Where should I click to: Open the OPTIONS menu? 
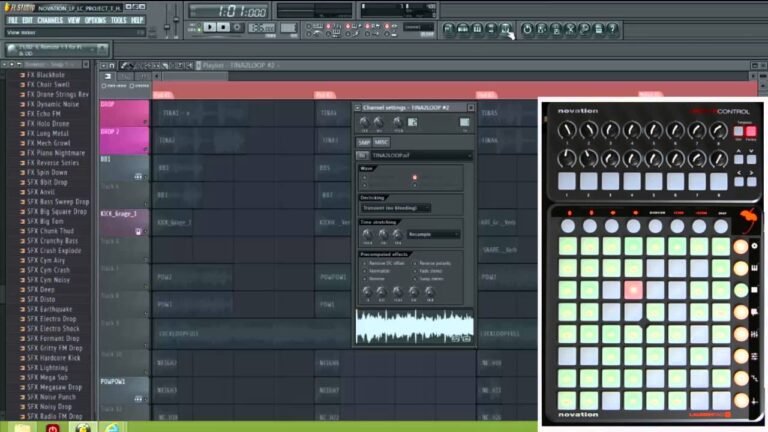tap(95, 21)
